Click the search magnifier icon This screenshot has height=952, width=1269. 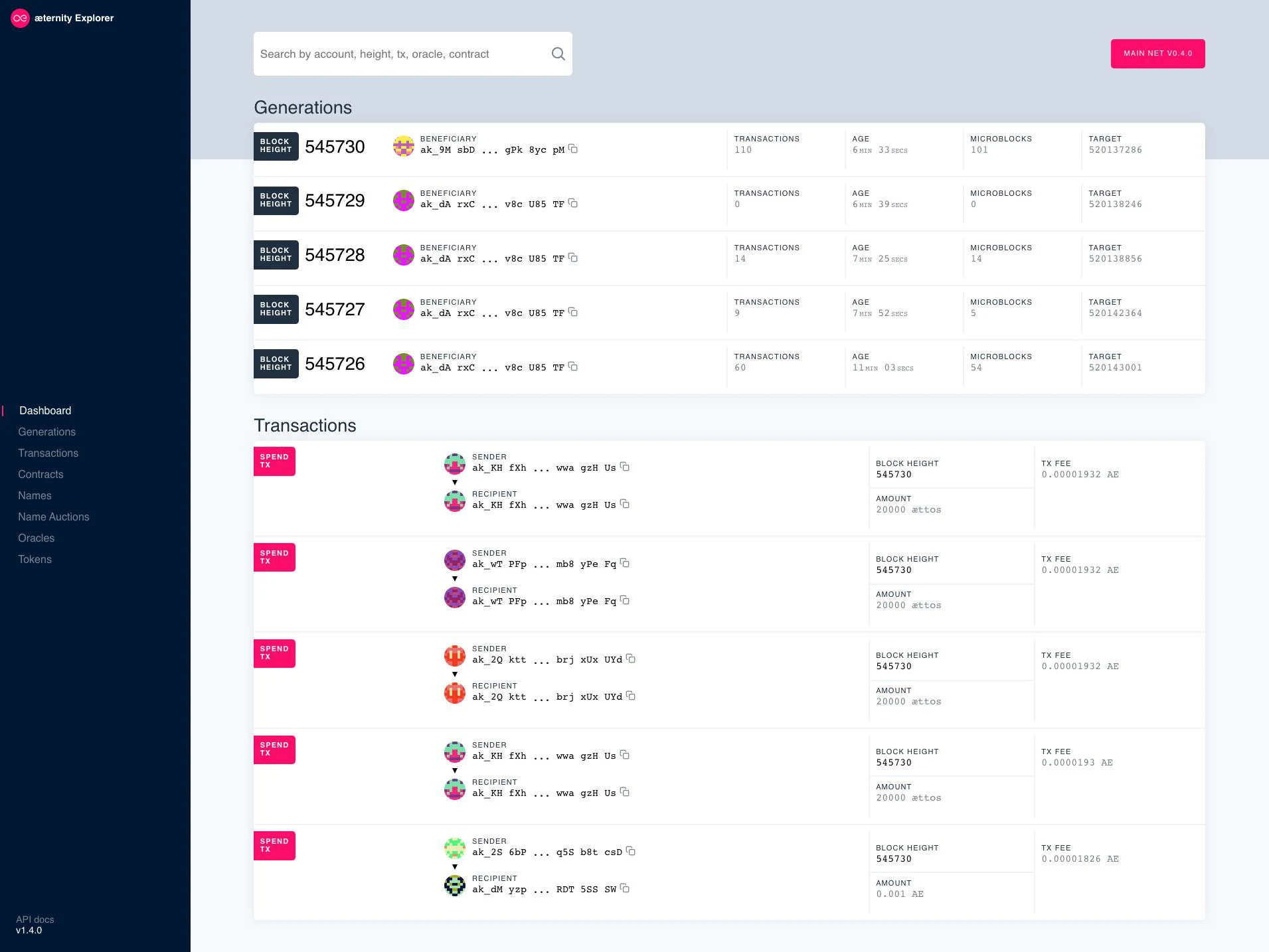[558, 54]
